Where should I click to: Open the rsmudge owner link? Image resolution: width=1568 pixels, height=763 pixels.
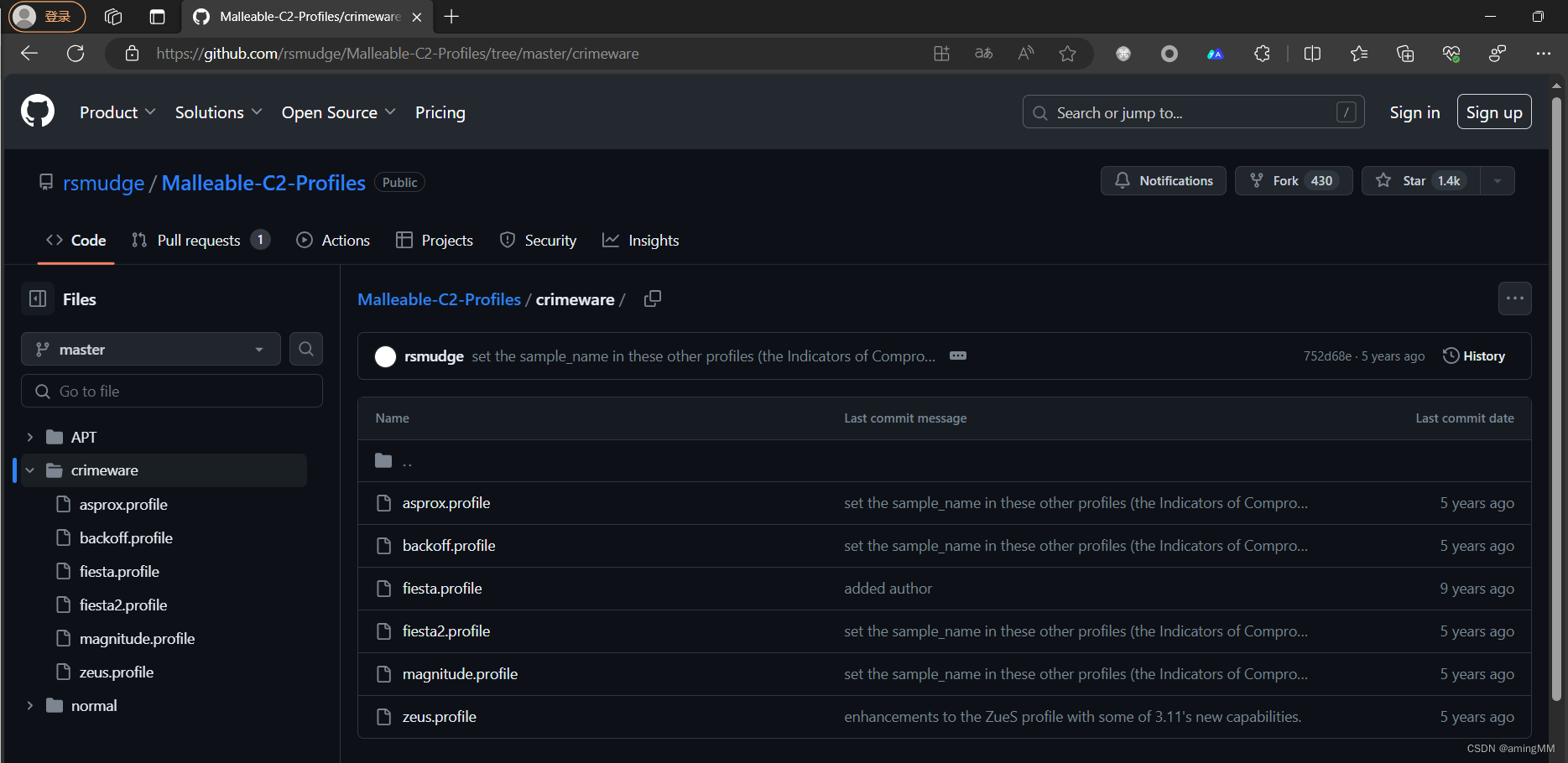(x=103, y=183)
